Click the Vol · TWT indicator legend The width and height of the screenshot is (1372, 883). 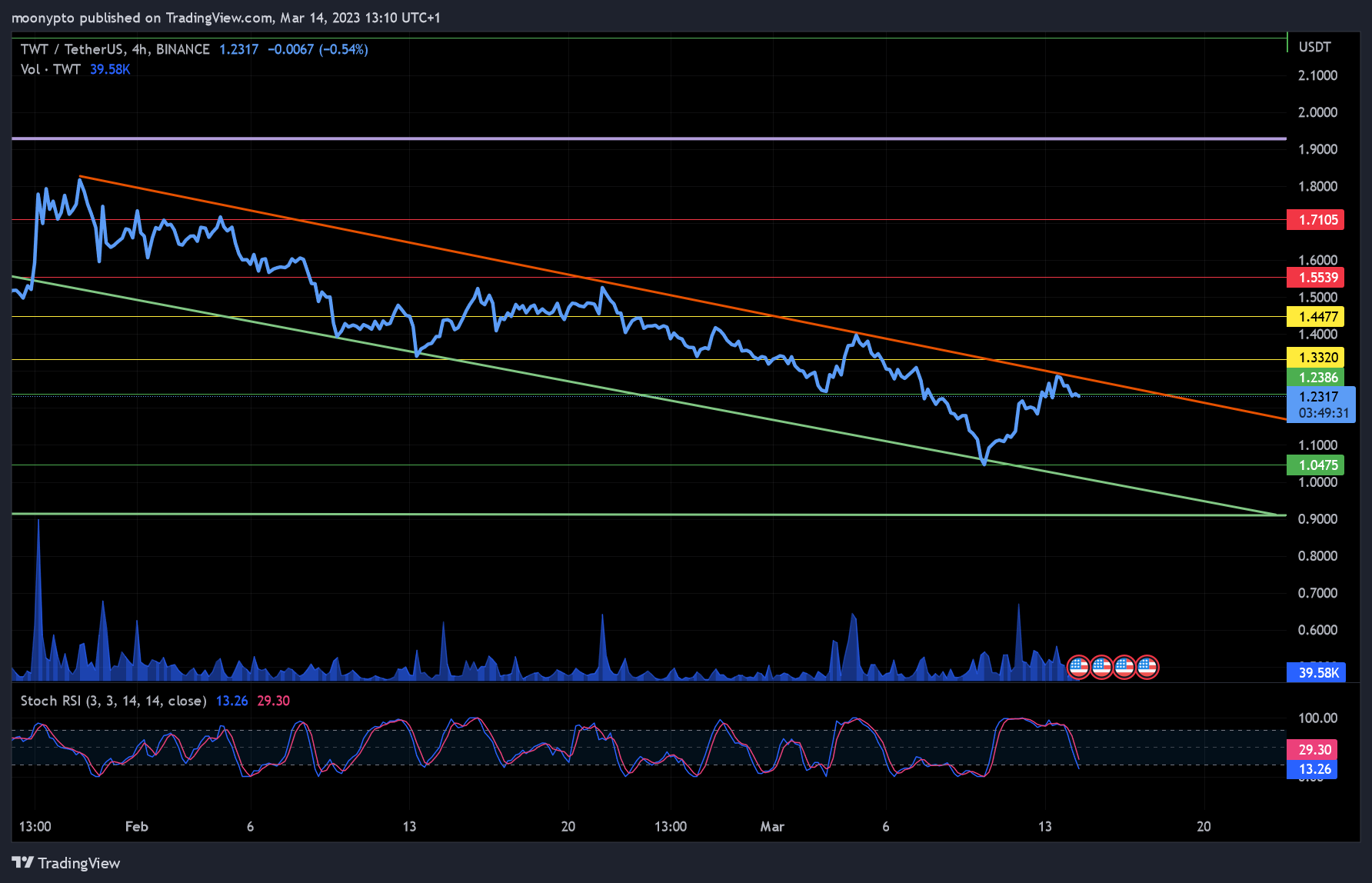[51, 69]
